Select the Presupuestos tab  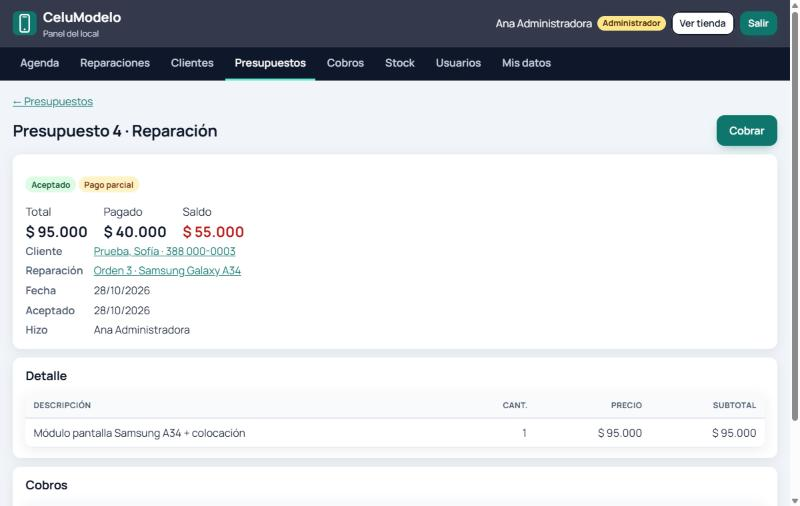pyautogui.click(x=270, y=63)
